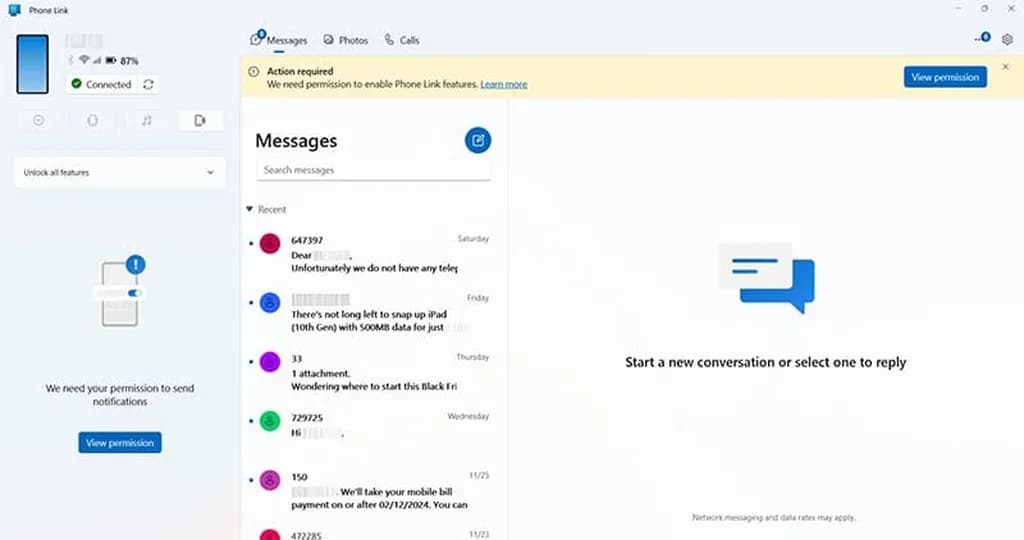The width and height of the screenshot is (1024, 540).
Task: Click the purple avatar for sender 33
Action: coord(269,362)
